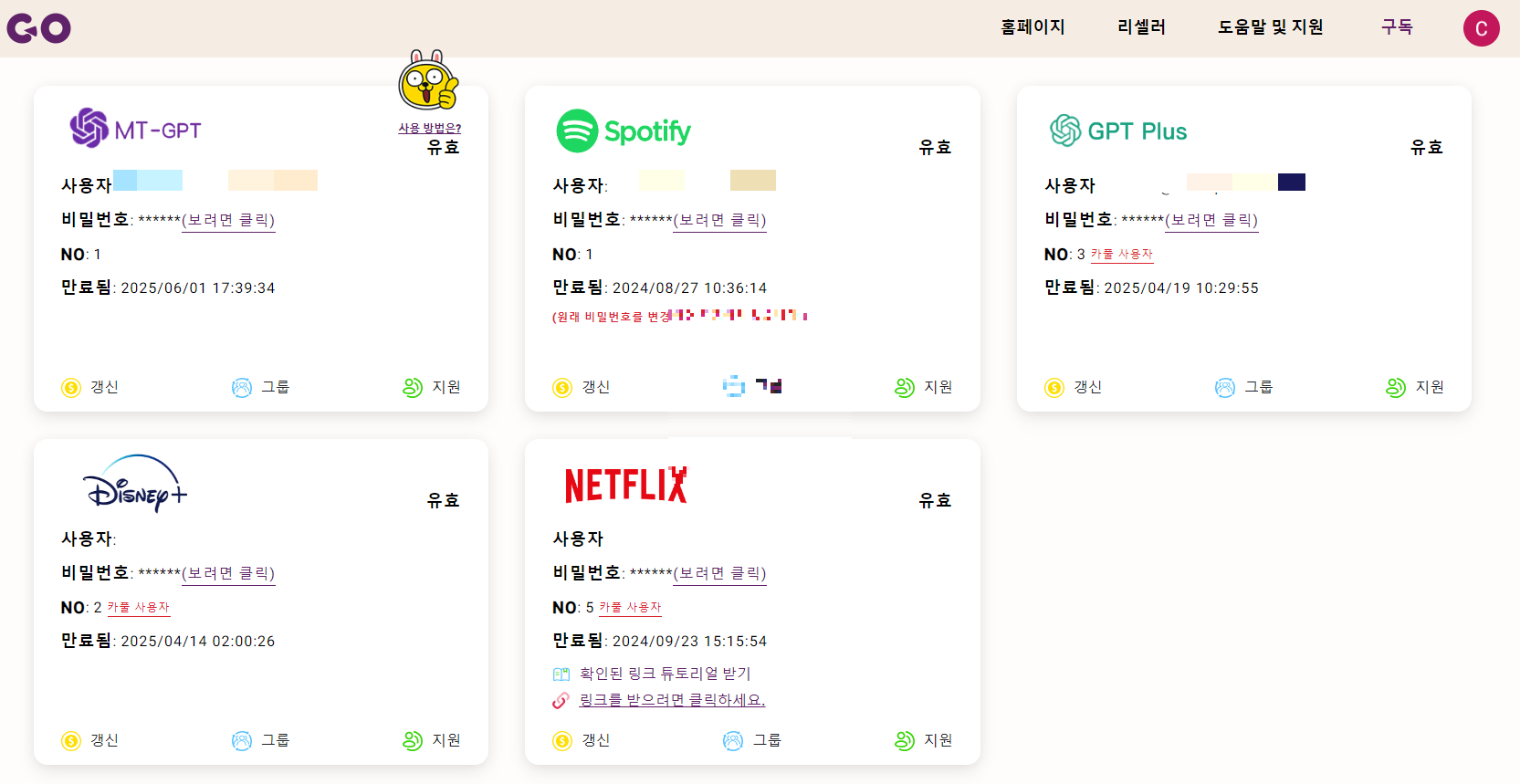Click Netflix expiry 2024/09/23 15:15:54
The image size is (1520, 784).
[689, 642]
